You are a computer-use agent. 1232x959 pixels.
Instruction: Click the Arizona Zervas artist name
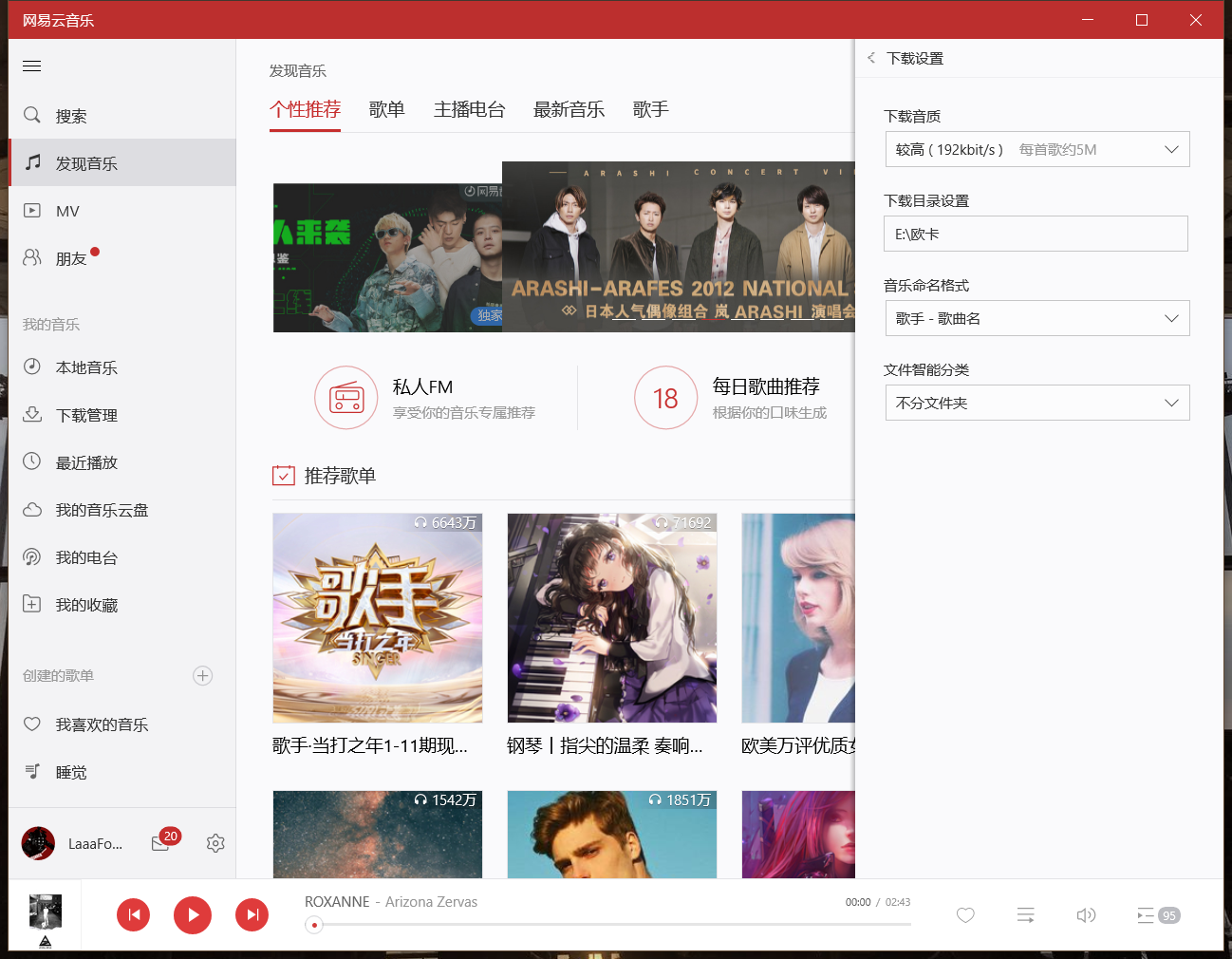(431, 902)
